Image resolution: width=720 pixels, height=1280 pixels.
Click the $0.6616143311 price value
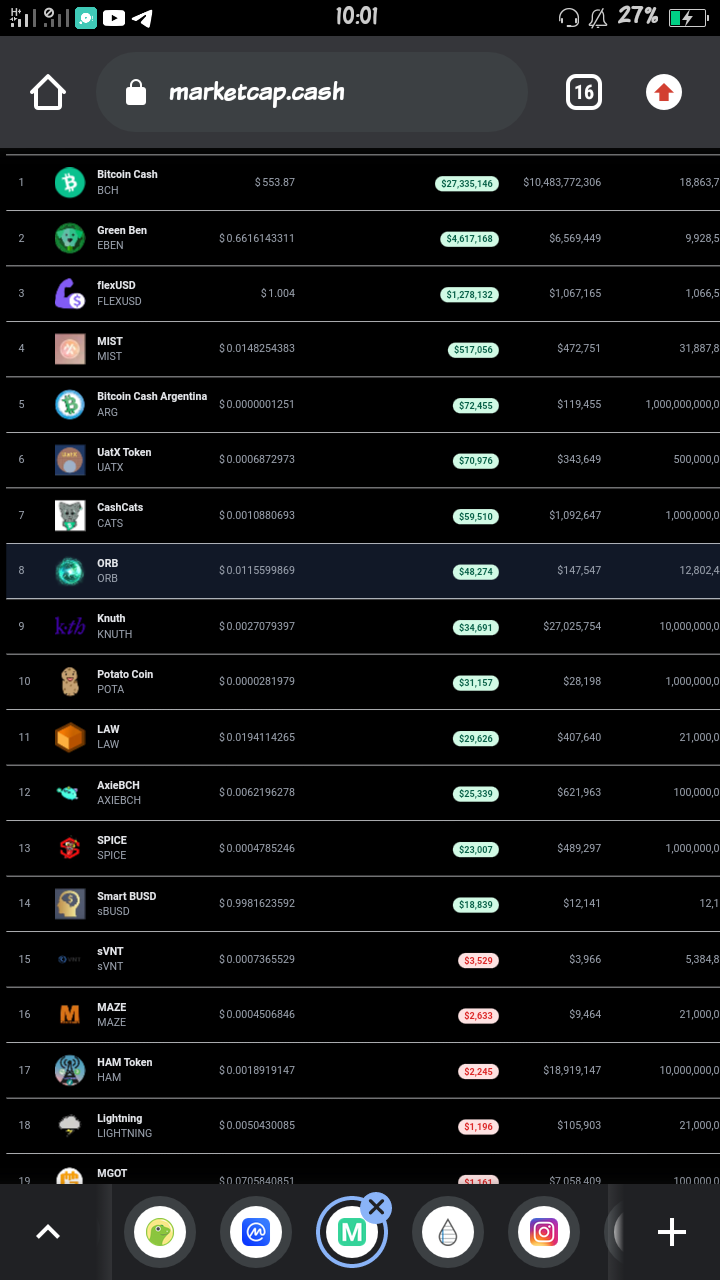pyautogui.click(x=257, y=238)
